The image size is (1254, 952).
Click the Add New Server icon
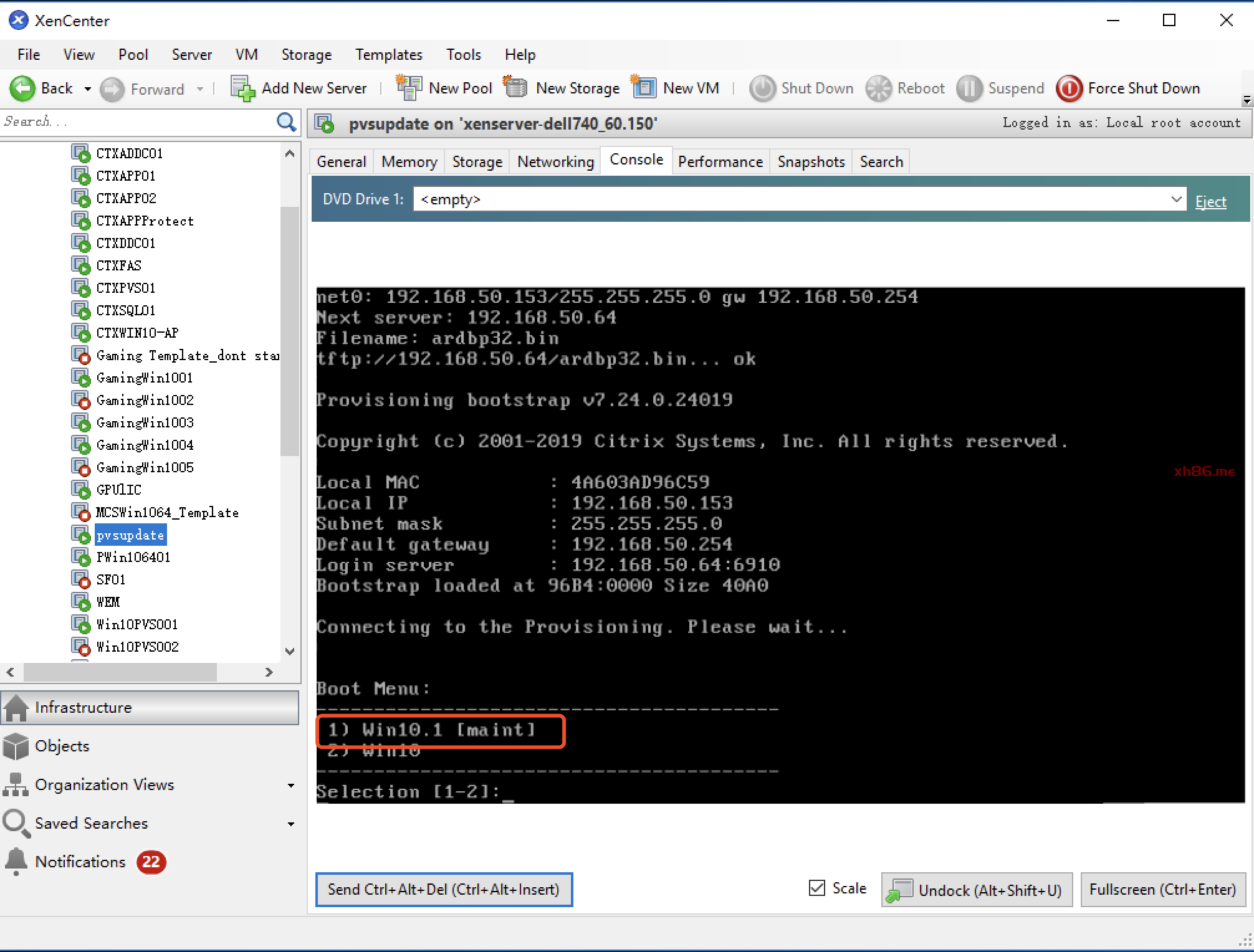[x=243, y=88]
